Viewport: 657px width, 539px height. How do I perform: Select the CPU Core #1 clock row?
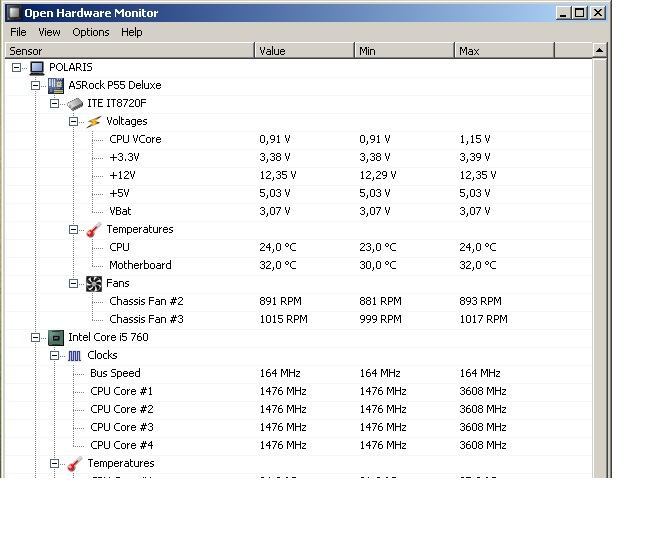click(299, 391)
